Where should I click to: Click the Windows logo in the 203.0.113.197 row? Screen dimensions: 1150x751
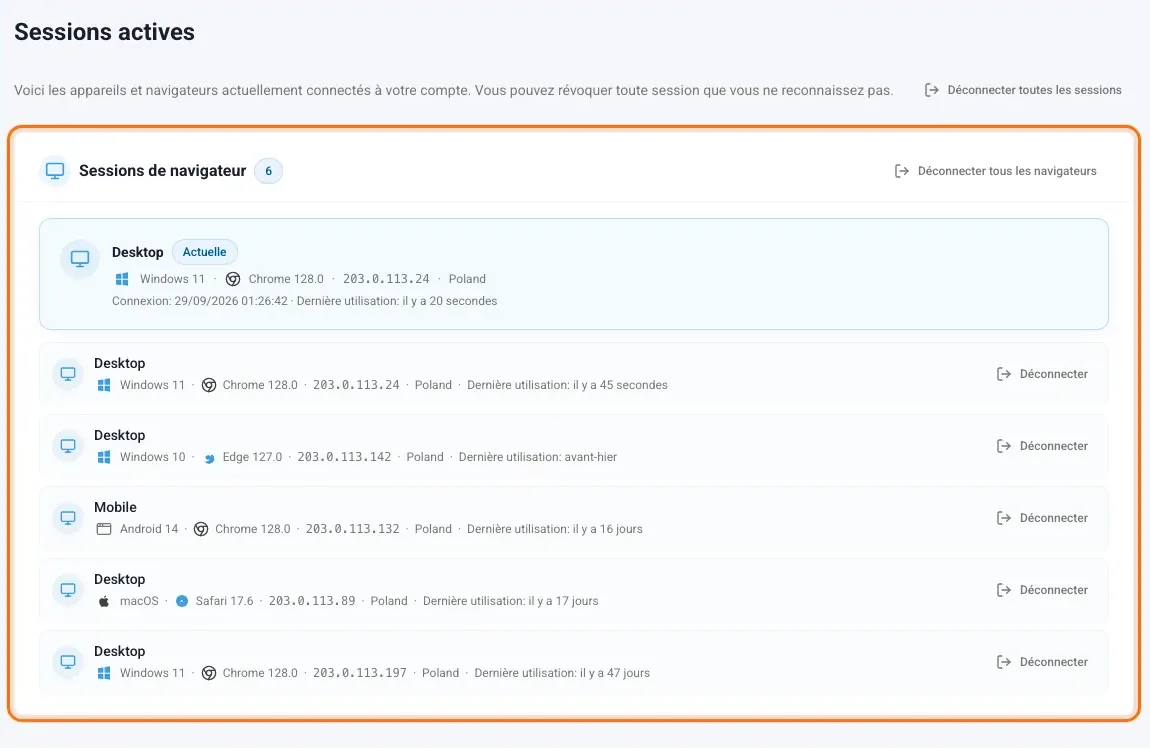coord(104,673)
